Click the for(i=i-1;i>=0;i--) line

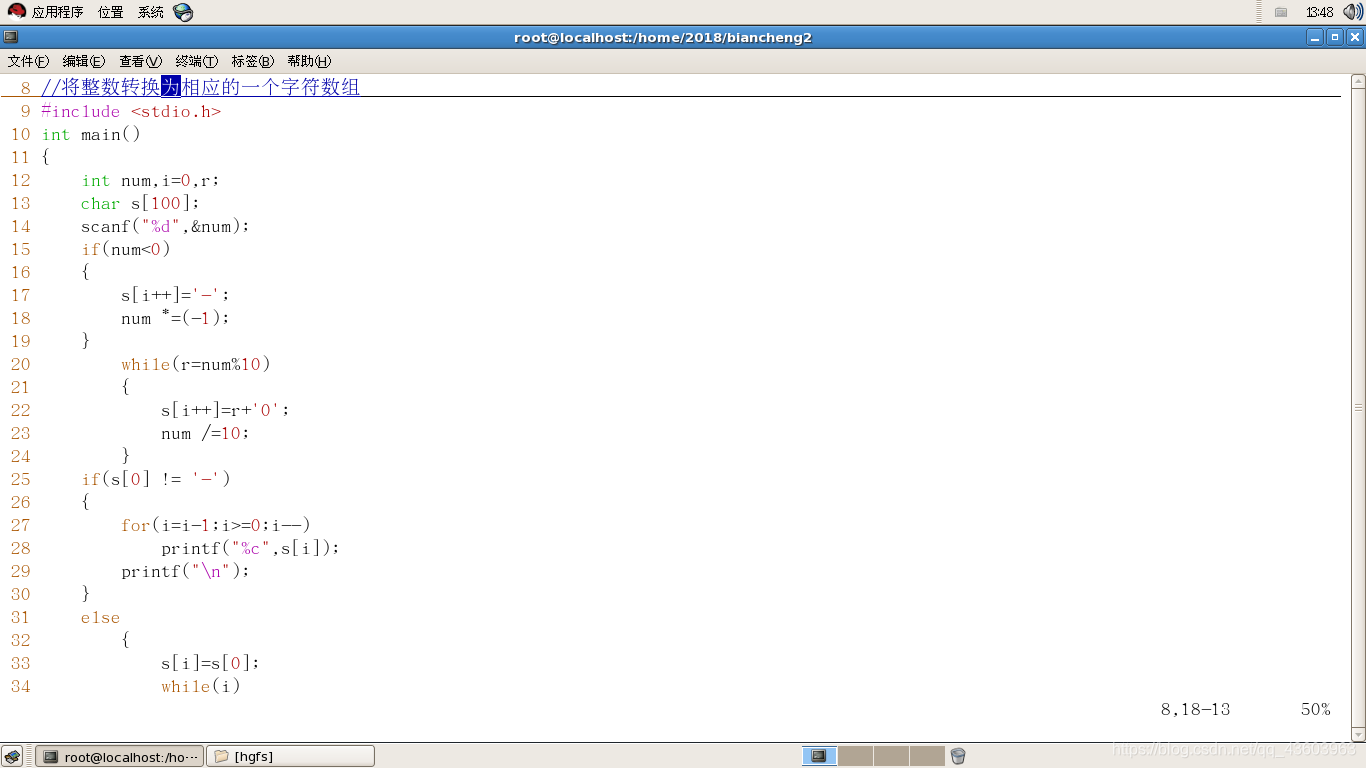tap(216, 526)
